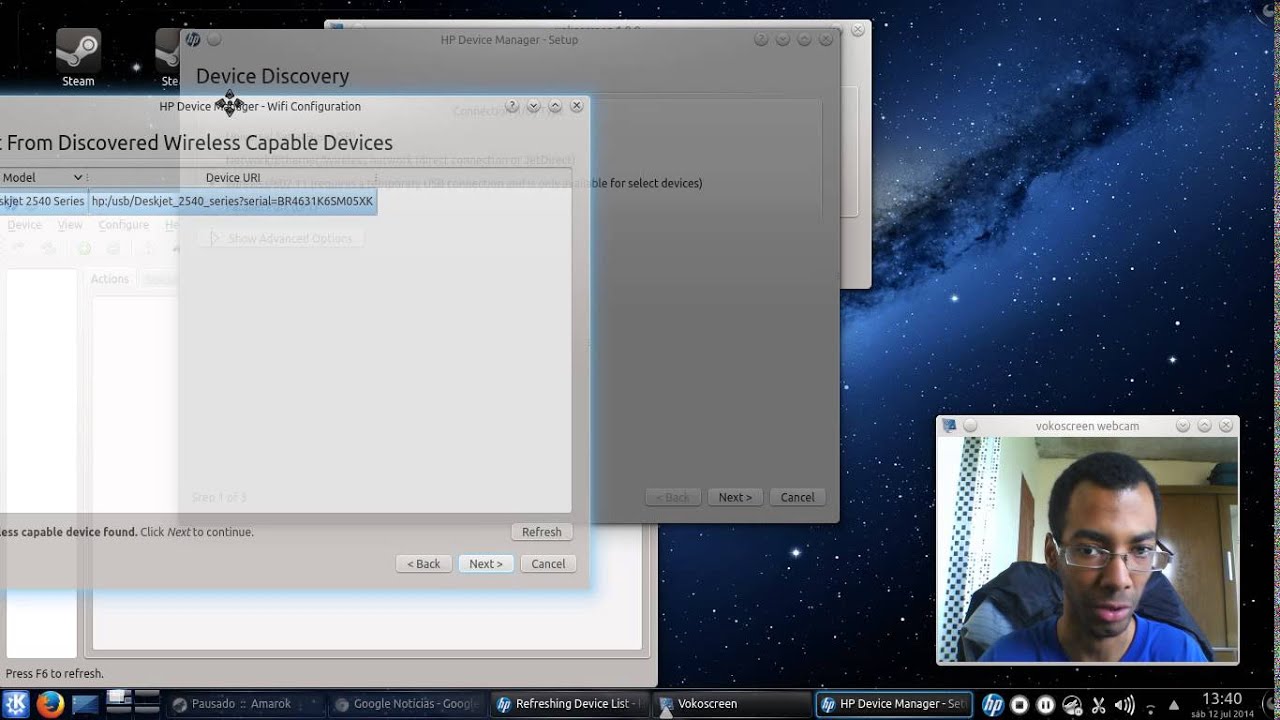Image resolution: width=1280 pixels, height=720 pixels.
Task: Click the pause recording tray icon
Action: coord(1045,704)
